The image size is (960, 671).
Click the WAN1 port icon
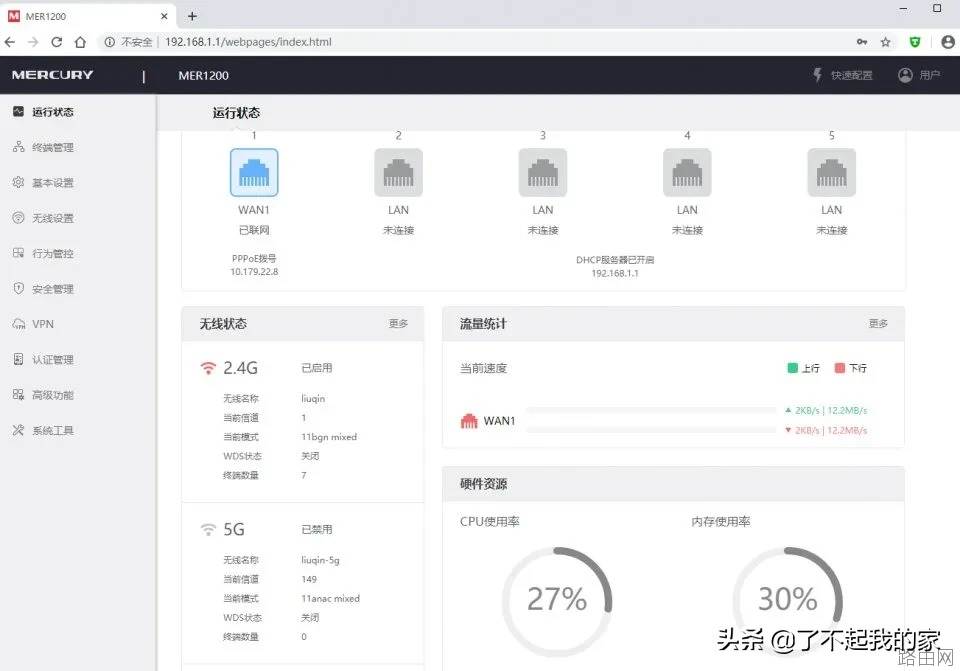click(x=254, y=172)
